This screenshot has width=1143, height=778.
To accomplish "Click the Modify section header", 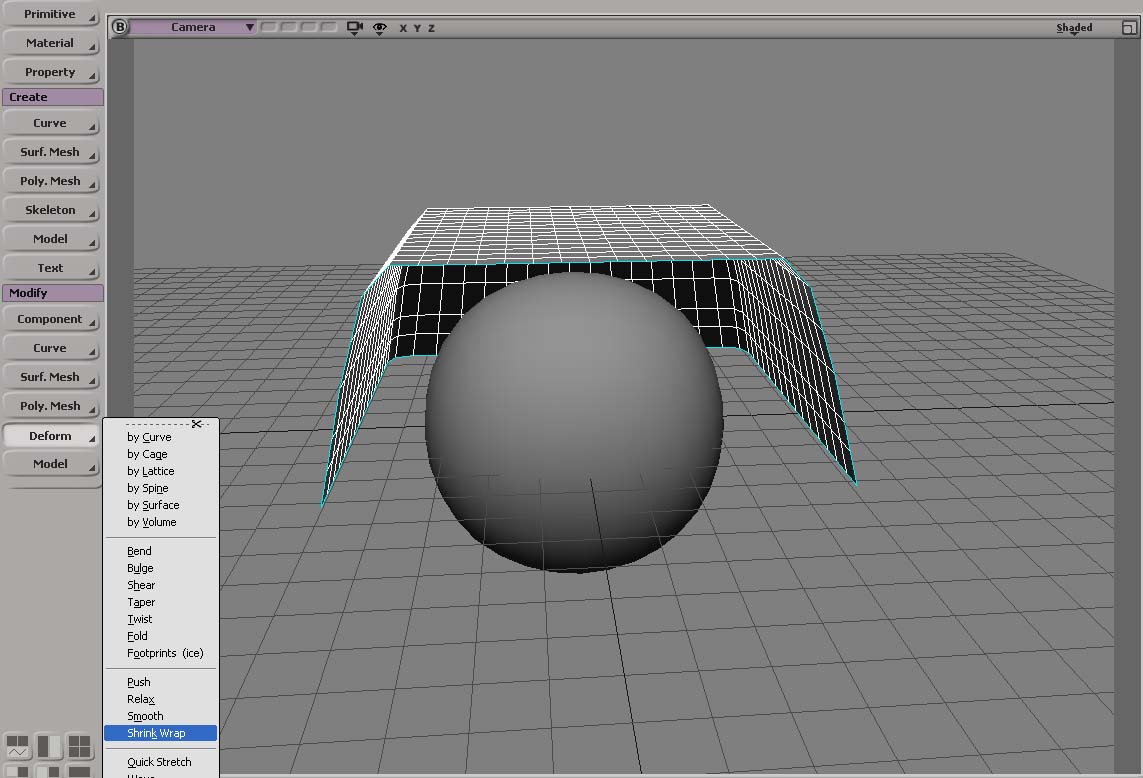I will pos(52,293).
